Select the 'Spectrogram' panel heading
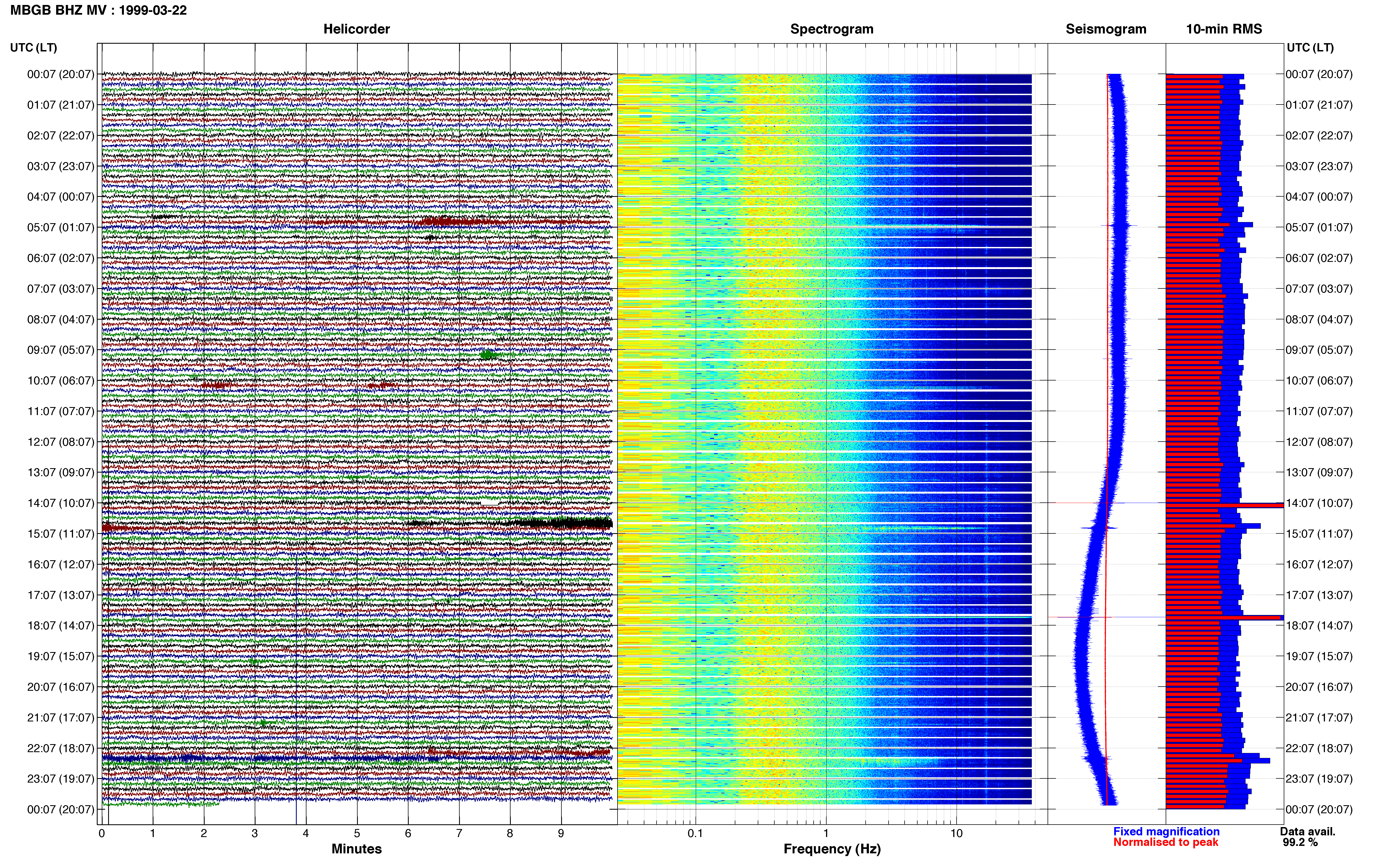The image size is (1388, 868). coord(832,29)
